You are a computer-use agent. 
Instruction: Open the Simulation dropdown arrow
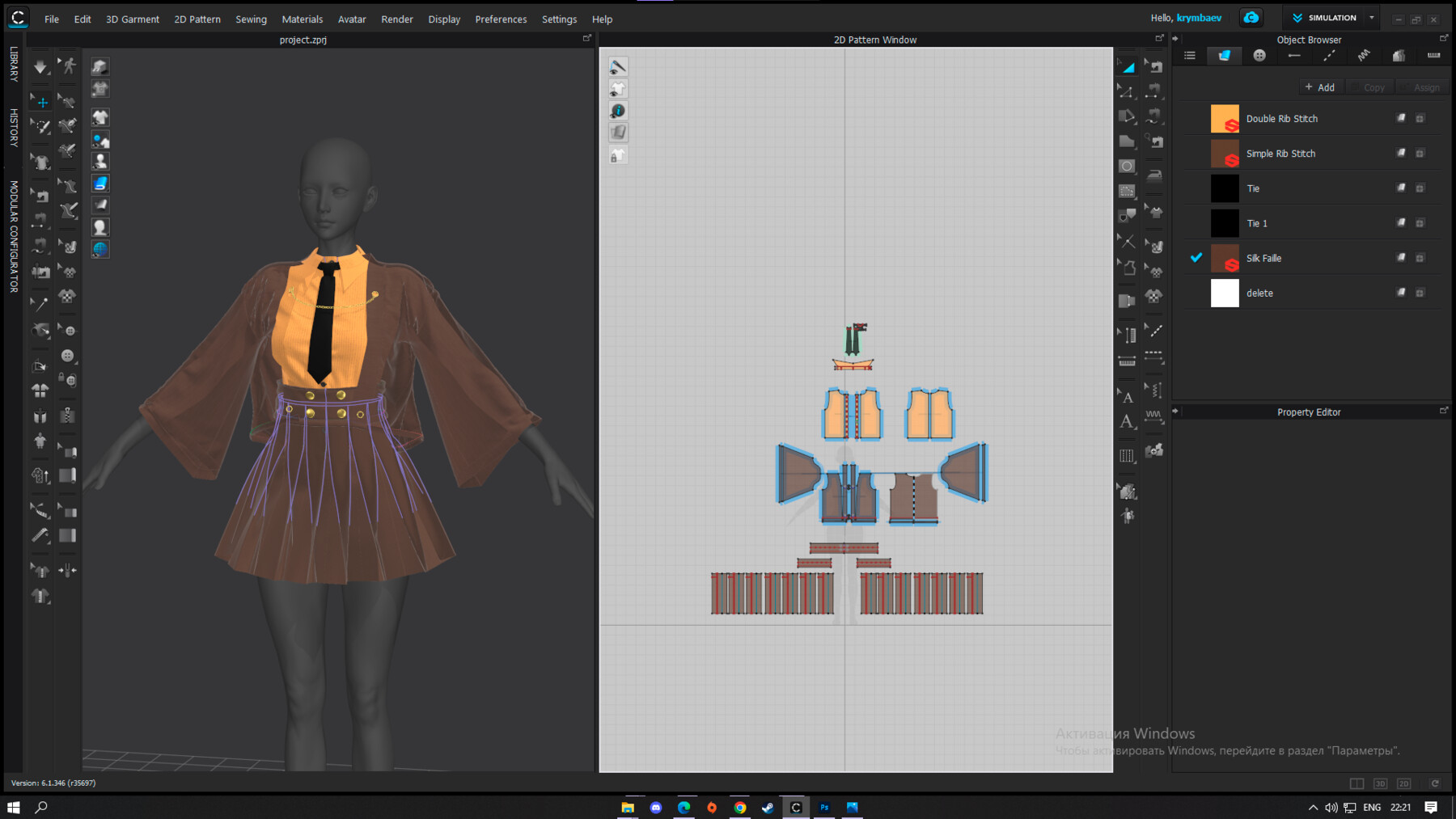[x=1372, y=17]
